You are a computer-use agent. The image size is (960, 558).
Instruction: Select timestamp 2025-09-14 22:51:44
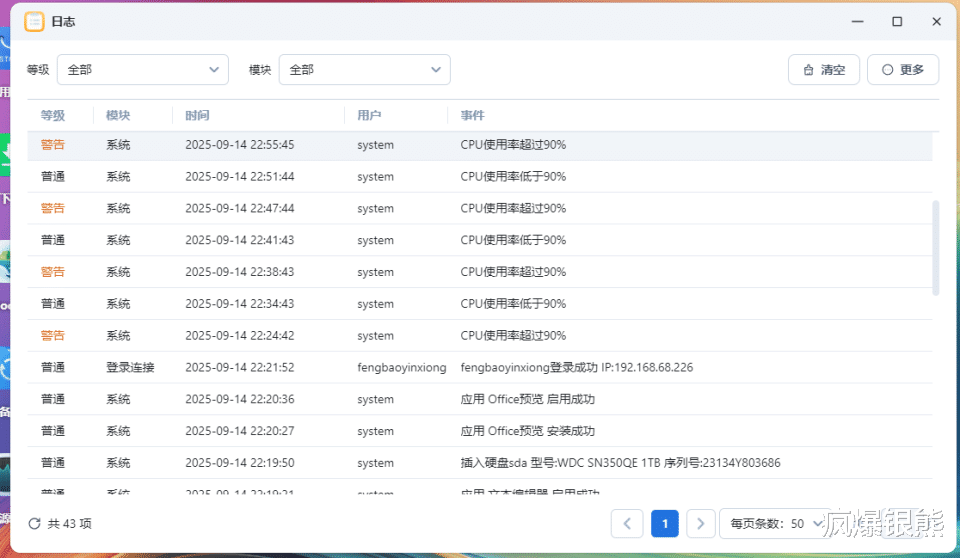tap(239, 177)
